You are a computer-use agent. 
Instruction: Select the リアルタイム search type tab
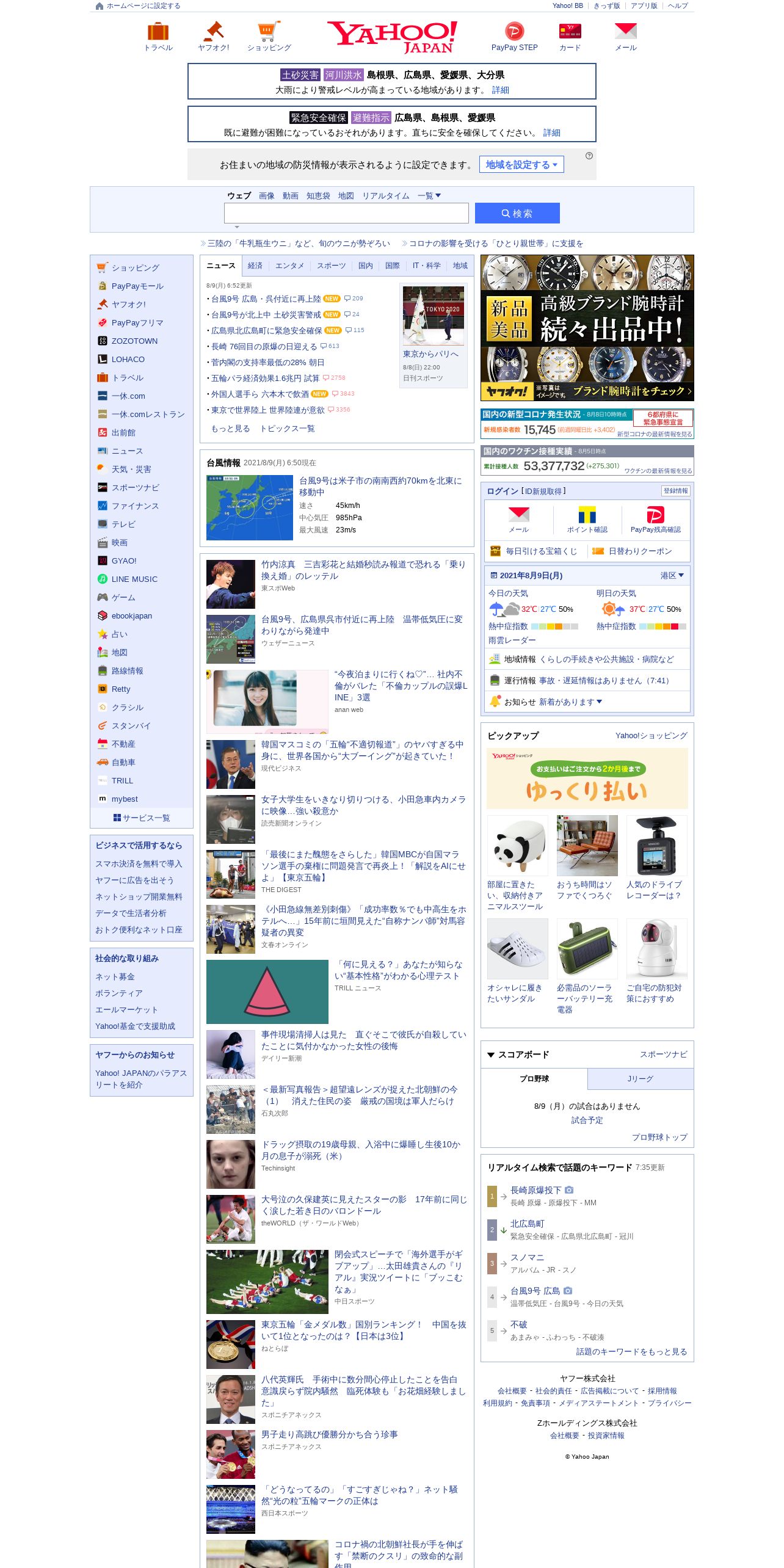386,196
